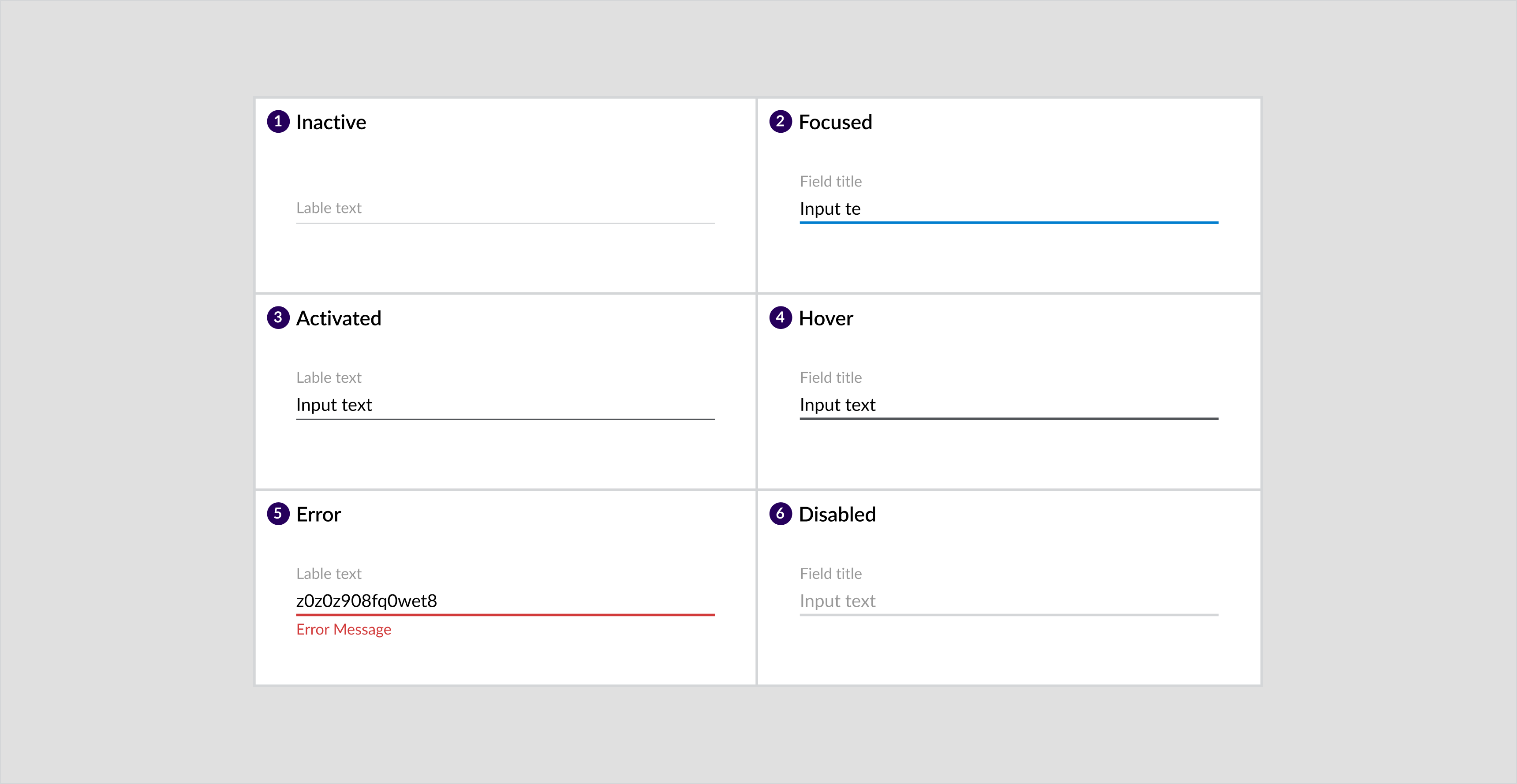
Task: Click the number 2 badge beside Focused
Action: [x=780, y=121]
